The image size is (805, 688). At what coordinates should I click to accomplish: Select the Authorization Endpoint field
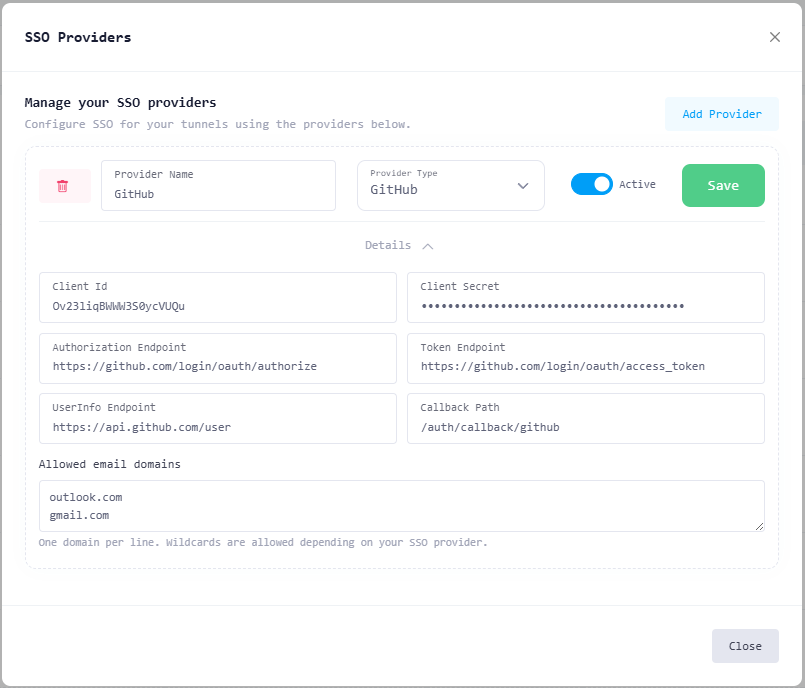pyautogui.click(x=218, y=366)
